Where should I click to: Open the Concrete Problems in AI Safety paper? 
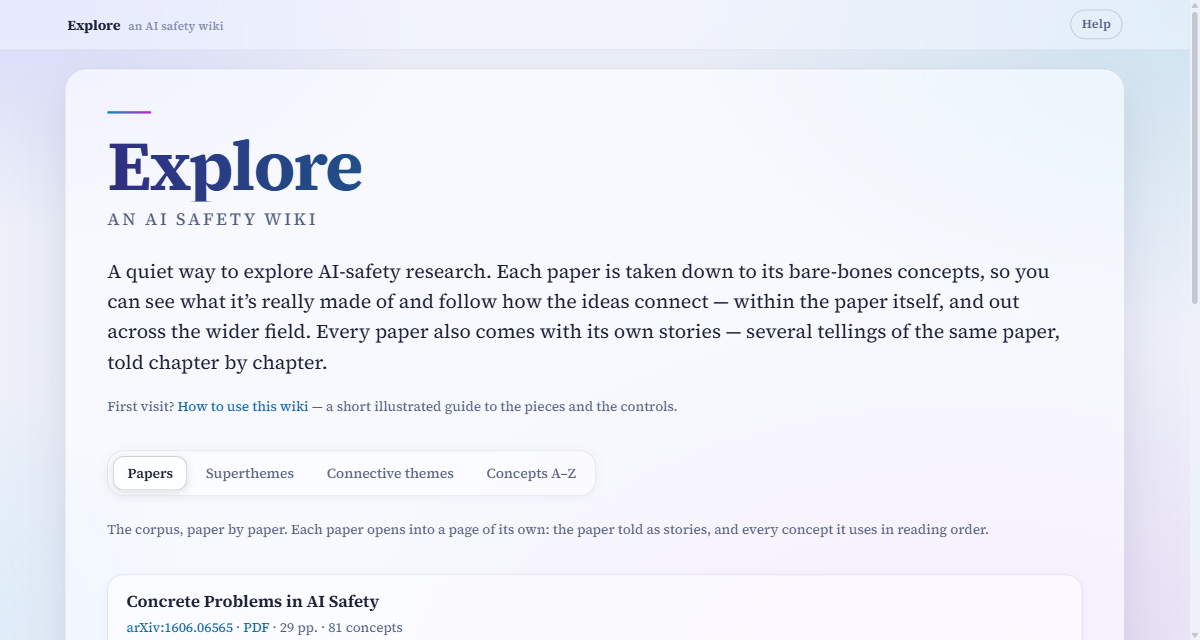pyautogui.click(x=253, y=601)
